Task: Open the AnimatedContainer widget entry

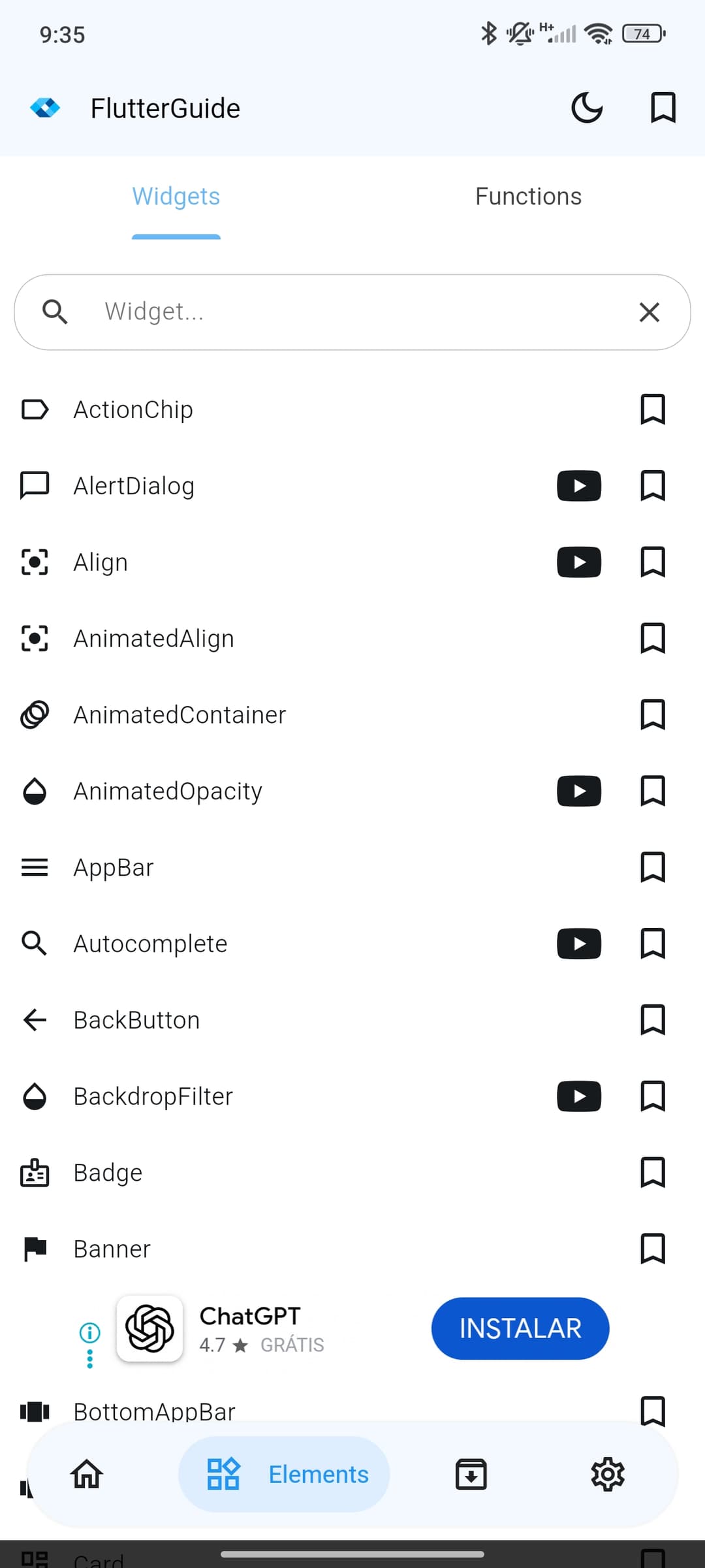Action: click(180, 715)
